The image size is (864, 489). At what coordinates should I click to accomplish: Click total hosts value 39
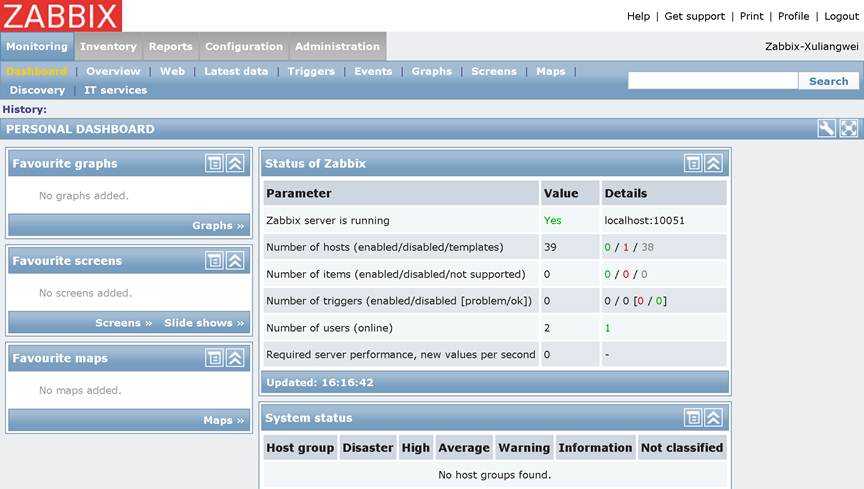click(x=550, y=247)
